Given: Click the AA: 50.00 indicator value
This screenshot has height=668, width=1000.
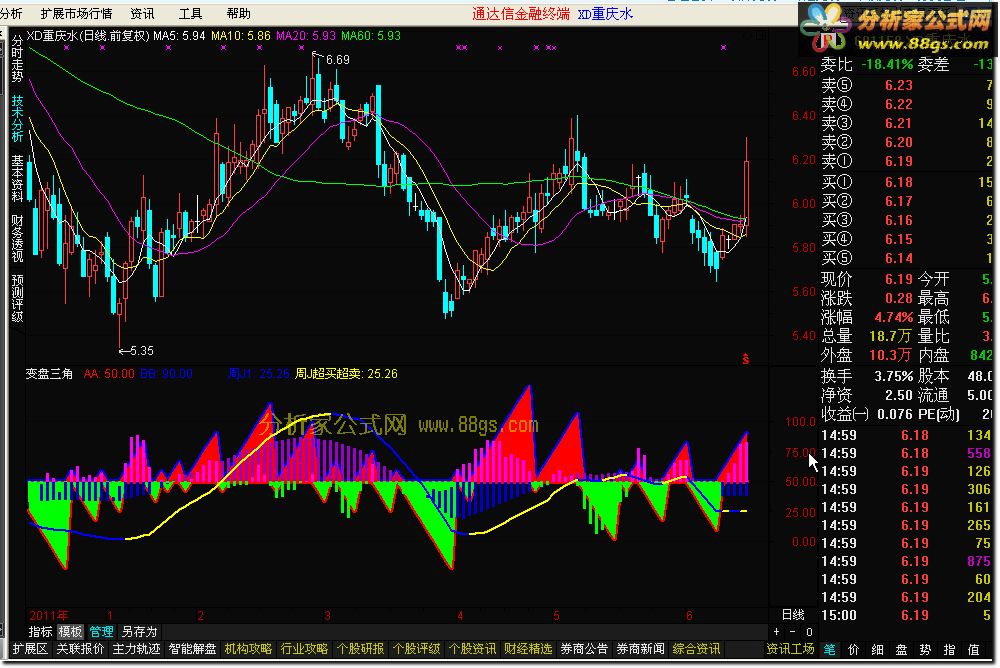Looking at the screenshot, I should coord(109,374).
